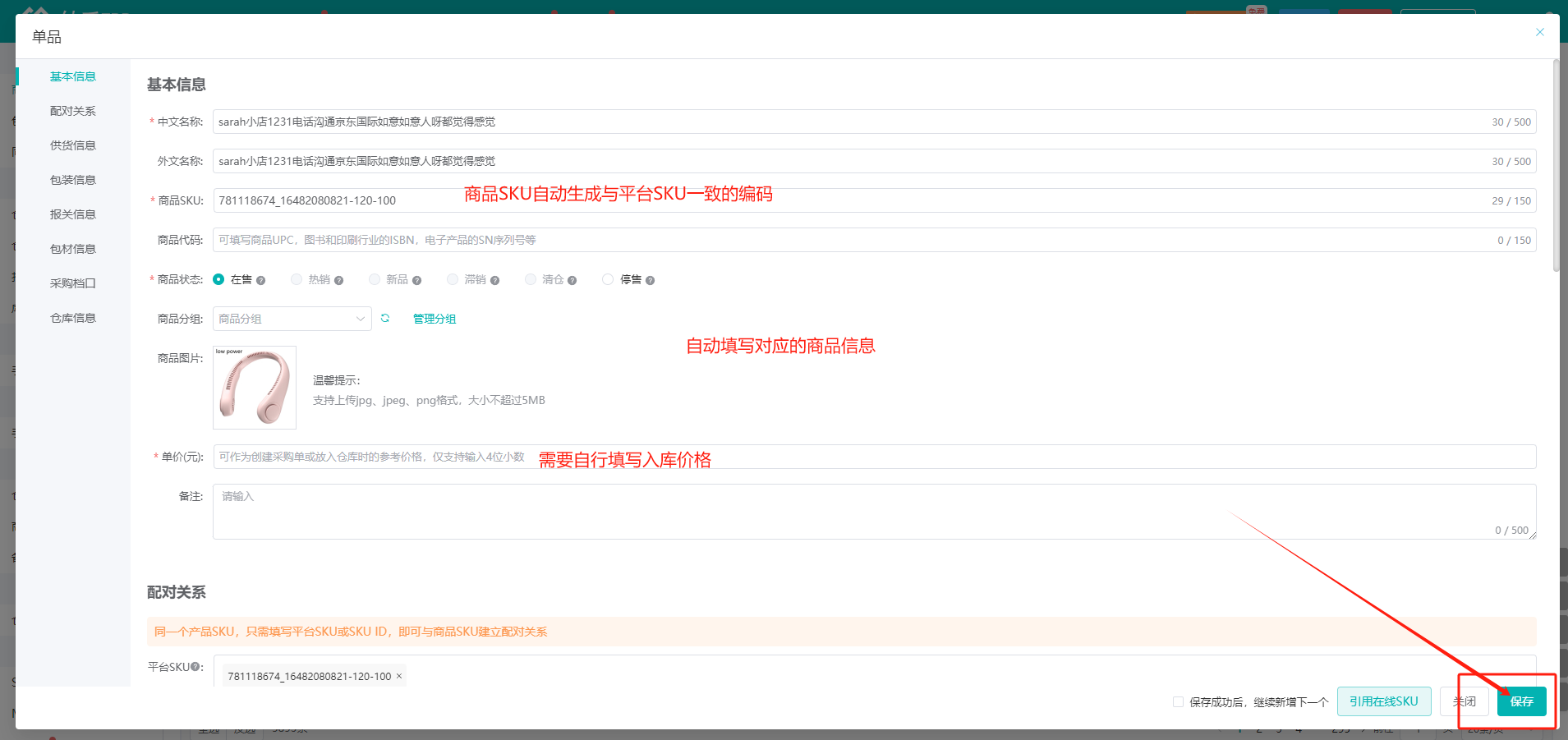Select the 热销 product status

tap(297, 279)
